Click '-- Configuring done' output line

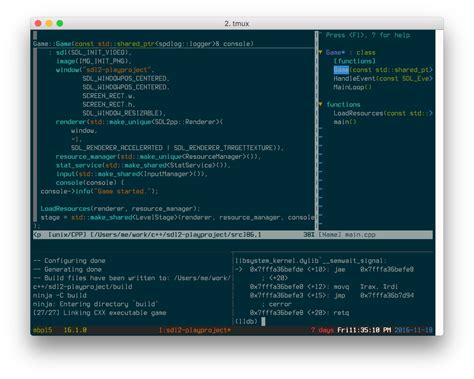pyautogui.click(x=69, y=261)
